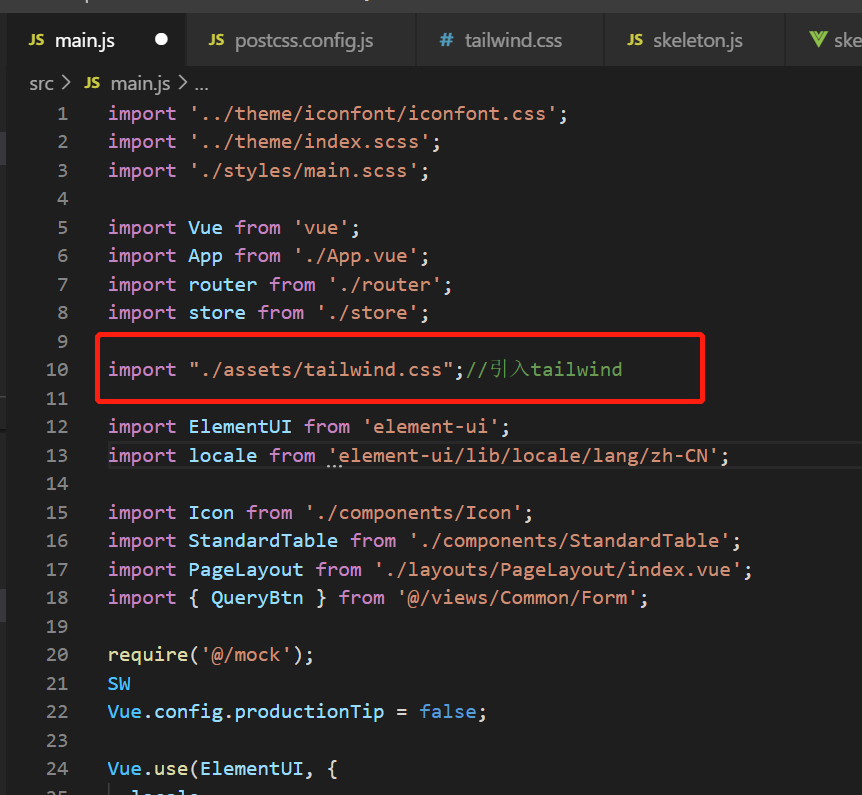Image resolution: width=862 pixels, height=795 pixels.
Task: Click productionTip on line 22
Action: point(309,712)
